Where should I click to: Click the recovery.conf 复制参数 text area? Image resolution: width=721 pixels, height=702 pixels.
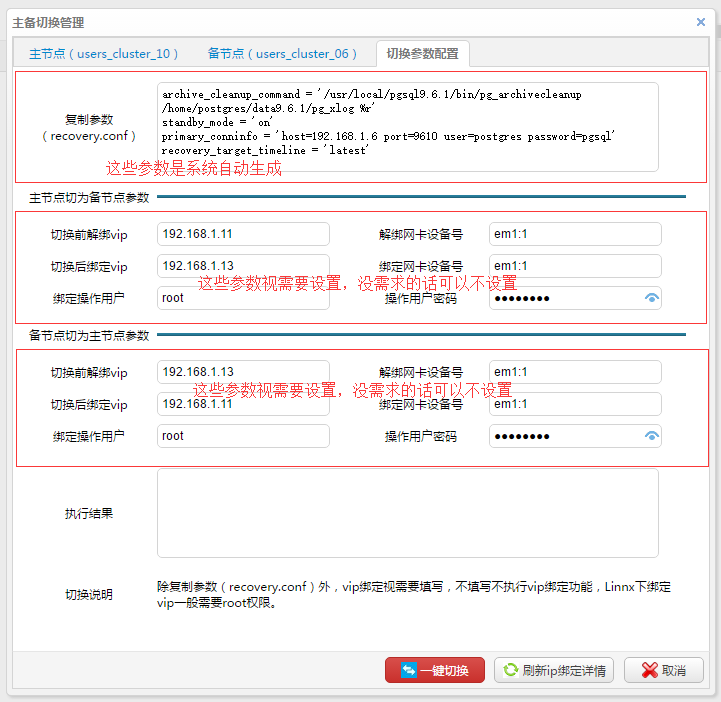click(407, 126)
